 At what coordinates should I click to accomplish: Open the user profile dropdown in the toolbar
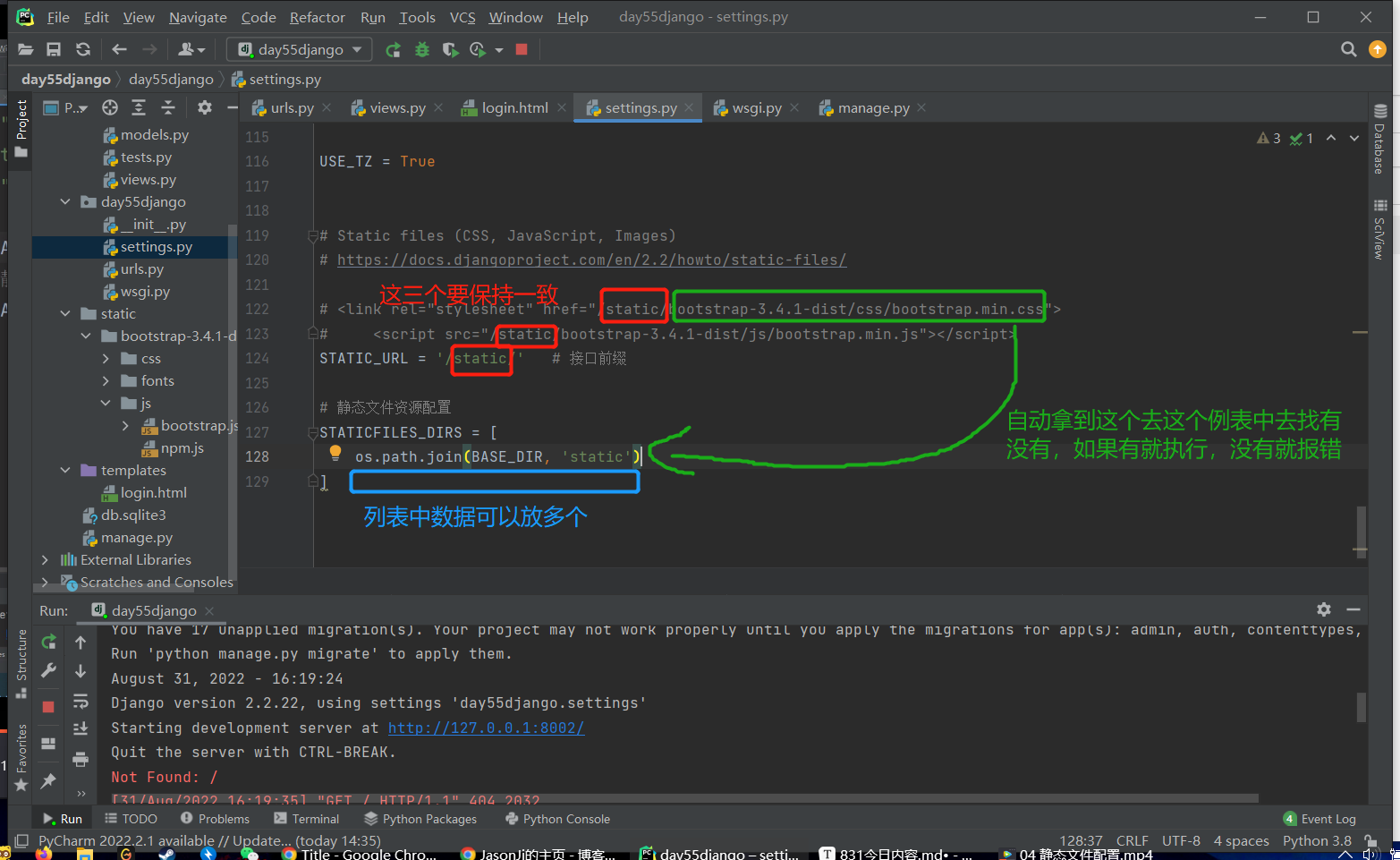[191, 49]
